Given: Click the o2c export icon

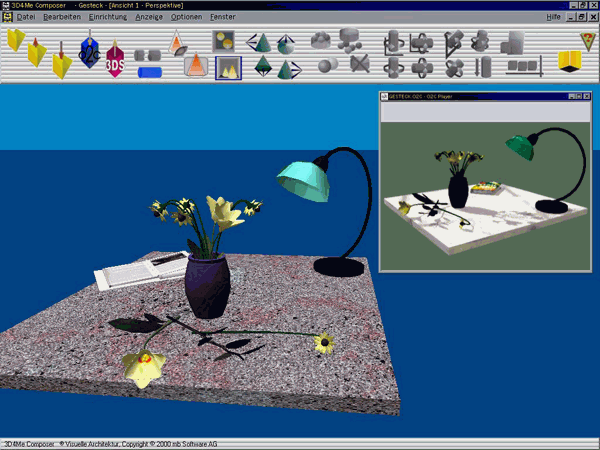Looking at the screenshot, I should click(x=90, y=48).
